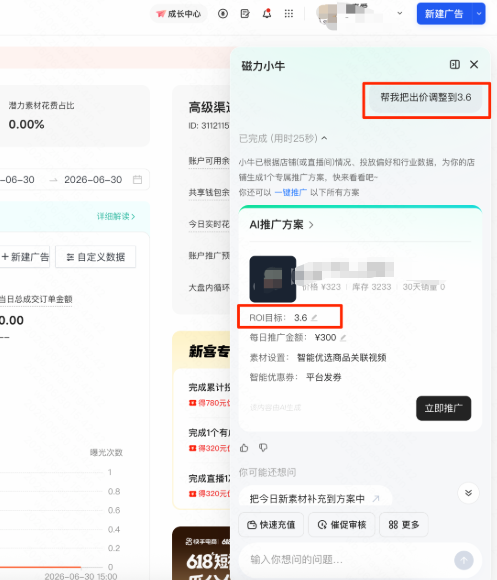Edit the ROI目标 3.6 pencil icon

tap(314, 318)
